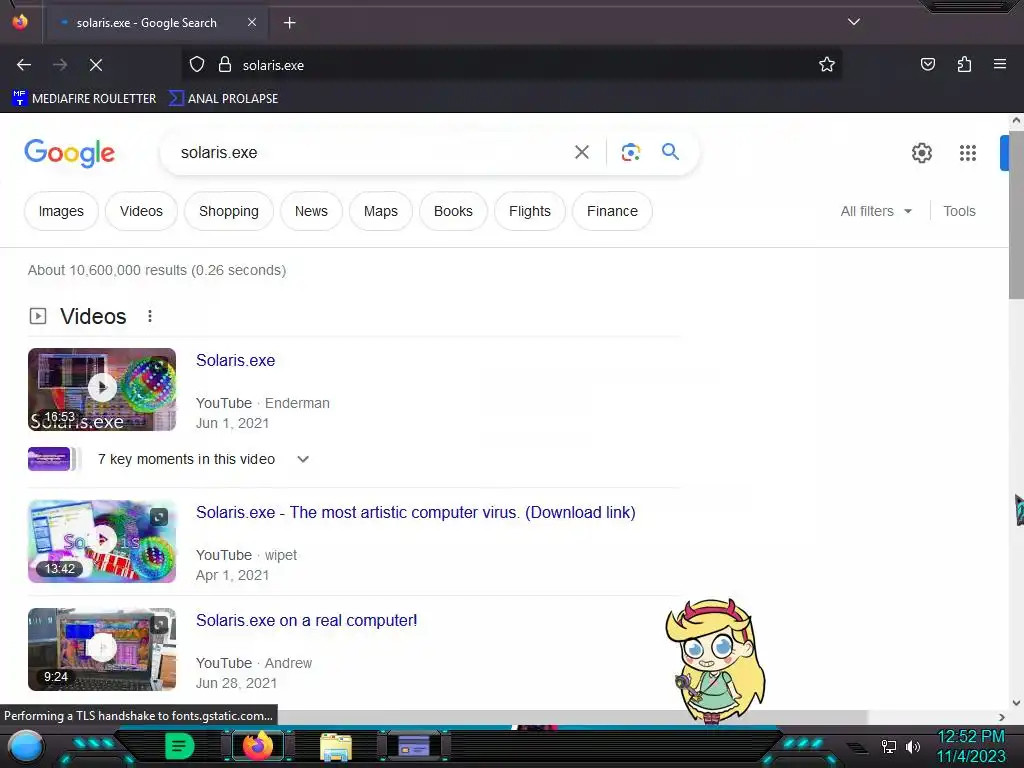Screen dimensions: 1024x768
Task: Open the MEDIAFIRE ROULETTER bookmark
Action: coord(84,99)
